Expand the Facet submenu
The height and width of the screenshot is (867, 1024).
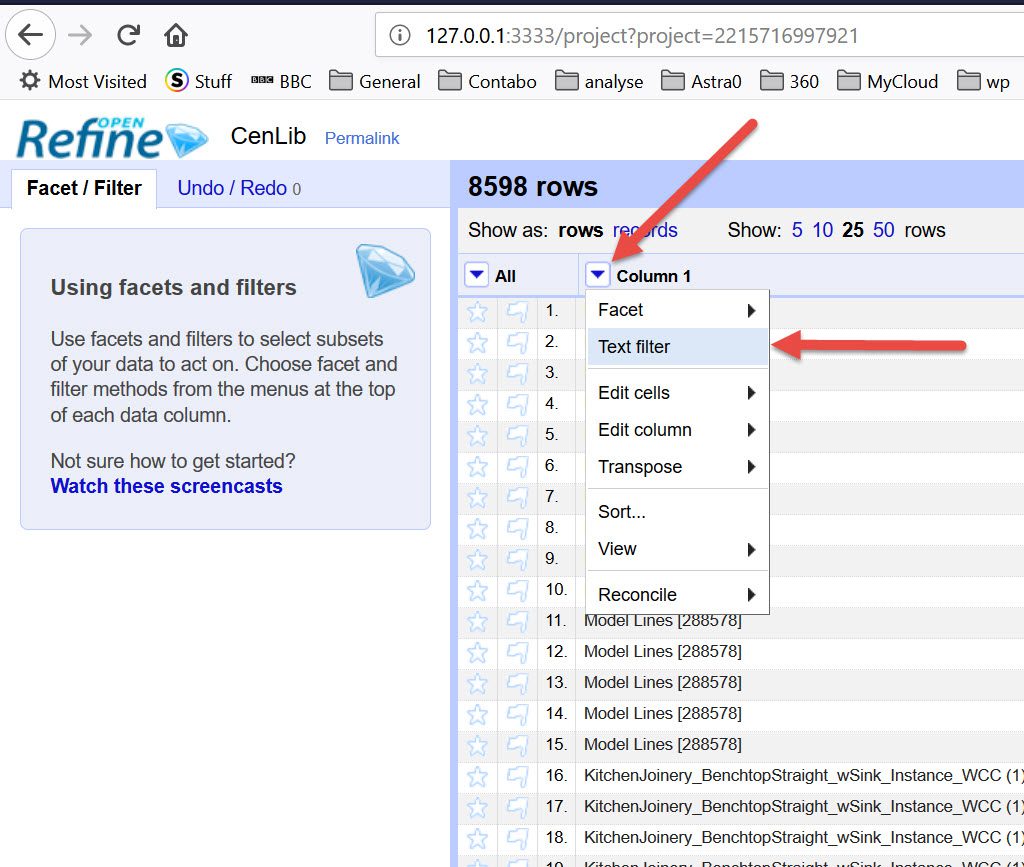pyautogui.click(x=677, y=310)
